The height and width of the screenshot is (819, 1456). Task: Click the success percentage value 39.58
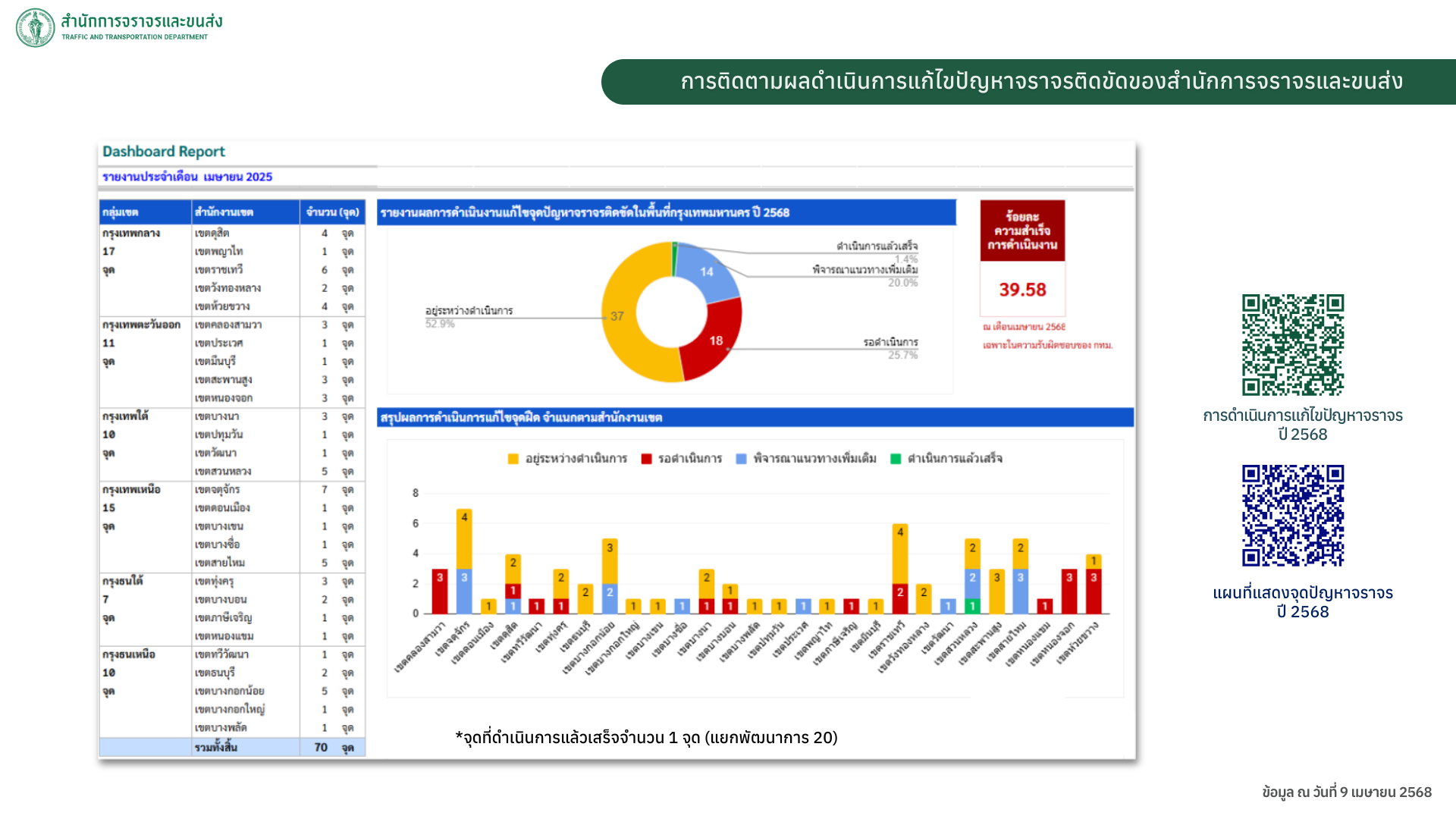tap(1022, 290)
